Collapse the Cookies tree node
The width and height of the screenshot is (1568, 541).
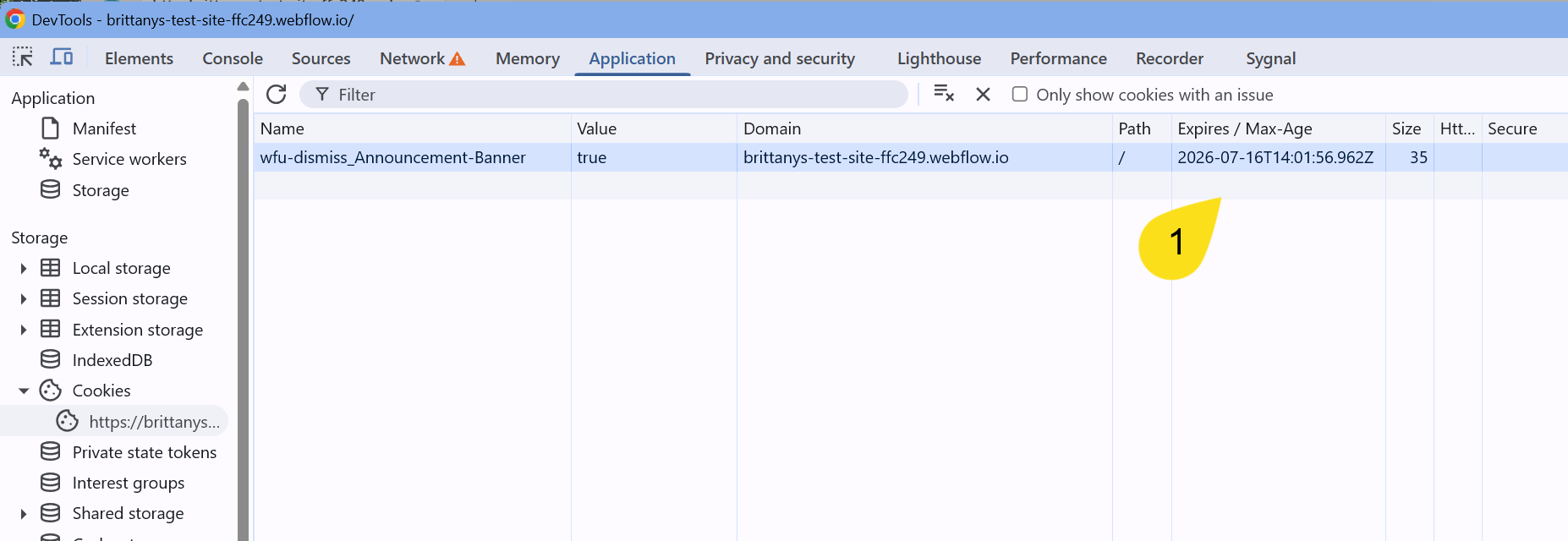(24, 391)
